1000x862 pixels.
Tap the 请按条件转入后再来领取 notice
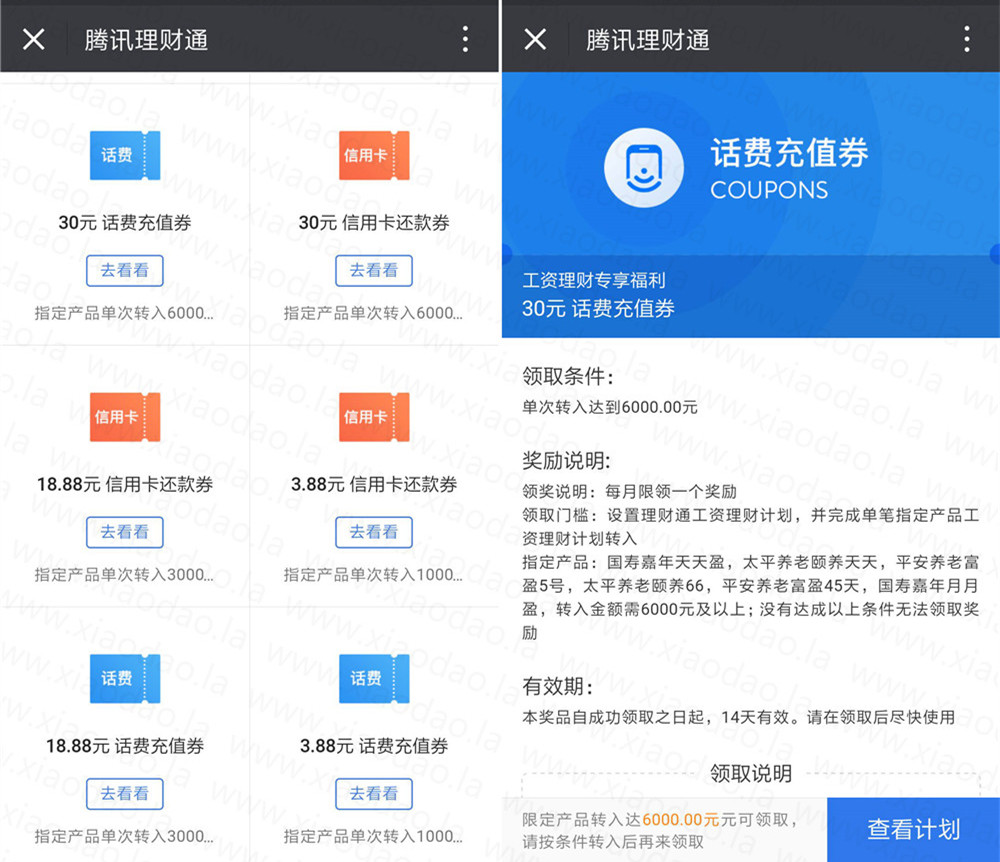click(x=613, y=842)
